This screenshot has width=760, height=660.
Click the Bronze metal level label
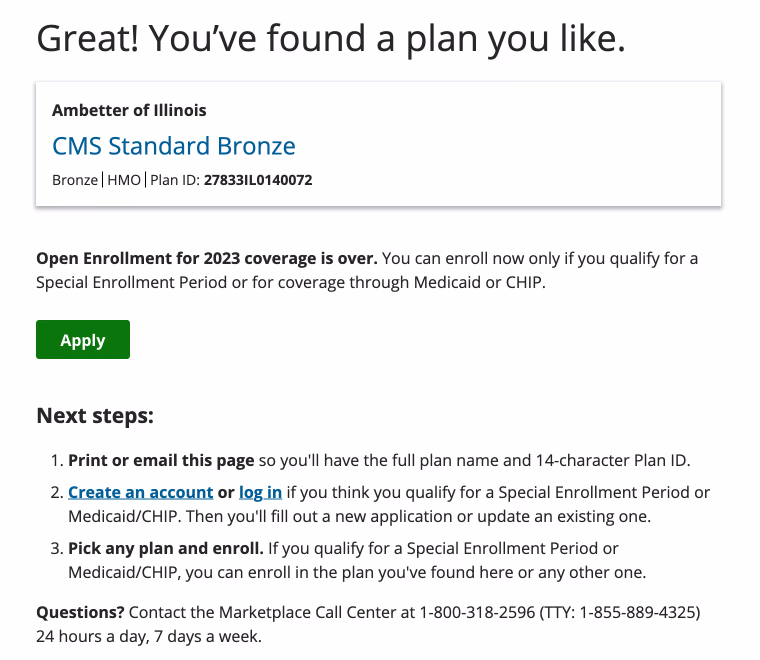pos(75,181)
